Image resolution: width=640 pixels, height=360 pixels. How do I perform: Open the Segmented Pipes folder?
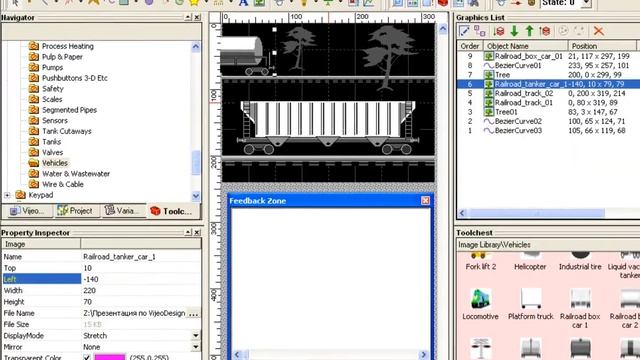[69, 110]
